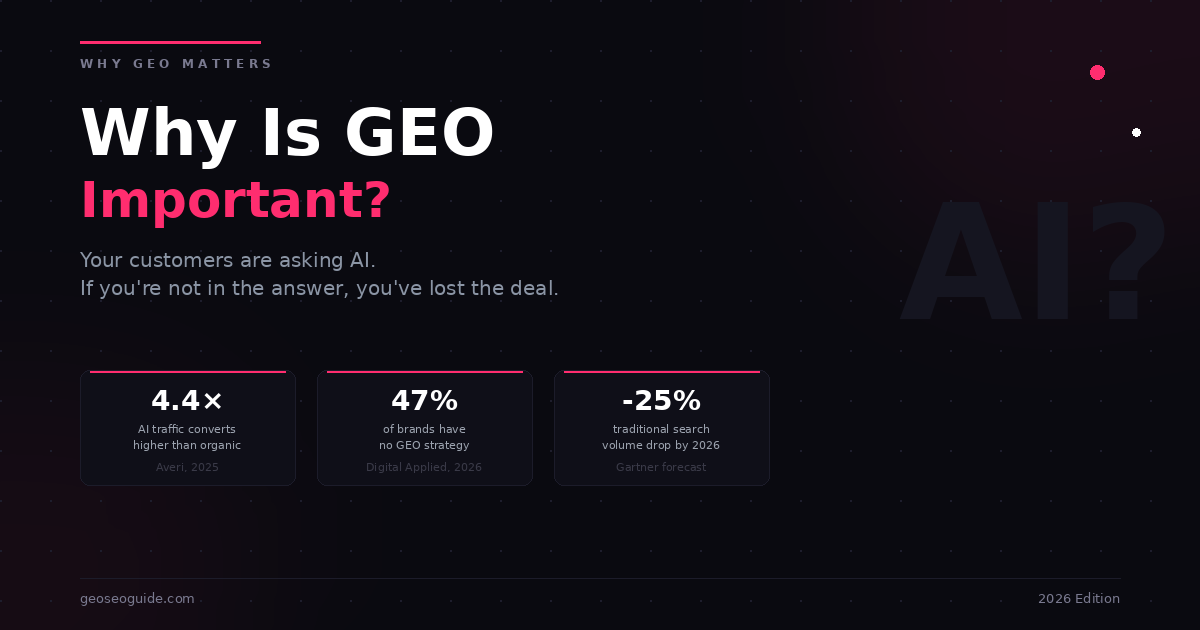This screenshot has height=630, width=1200.
Task: Click the pink "Important?" heading
Action: 235,200
